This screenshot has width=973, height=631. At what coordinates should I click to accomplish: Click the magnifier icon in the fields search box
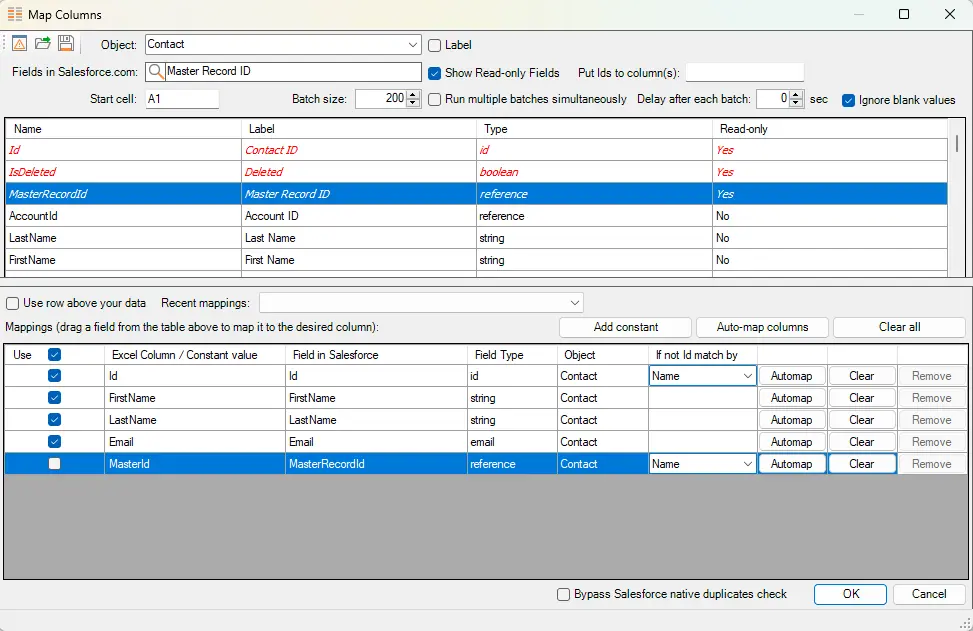[156, 72]
